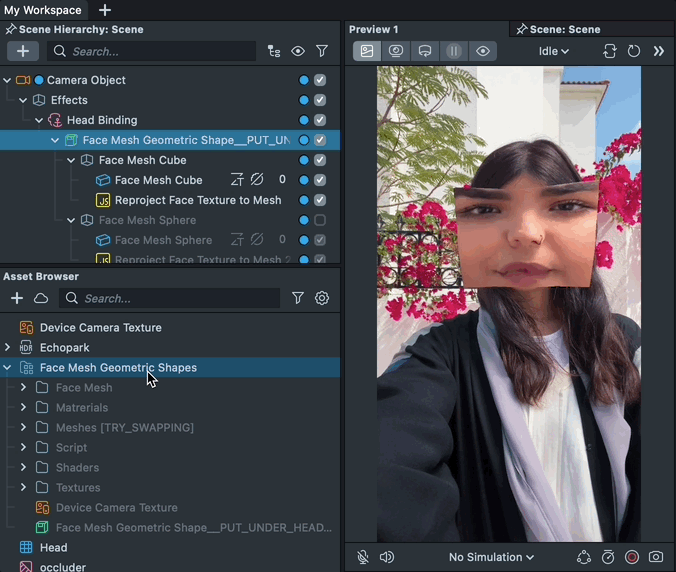This screenshot has height=572, width=676.
Task: Open the Scene Hierarchy filter icon
Action: point(322,51)
